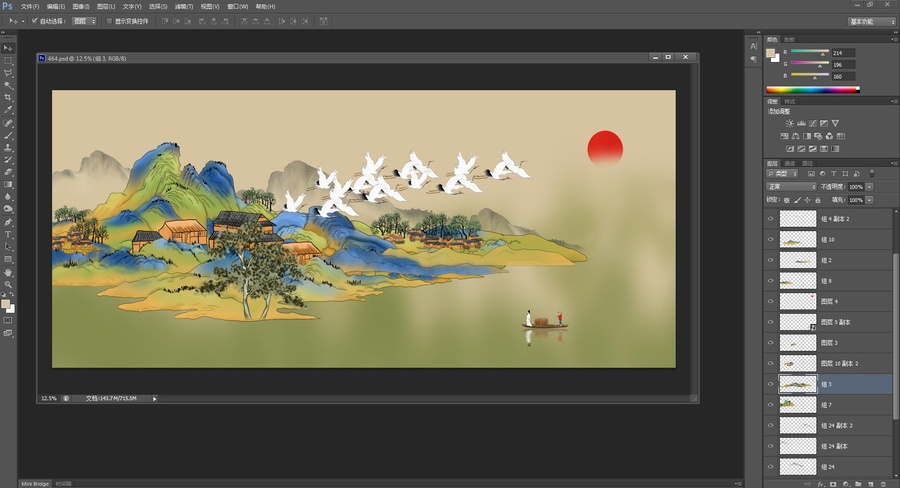Open the fill 填充 slider arrow
The height and width of the screenshot is (488, 900).
click(x=869, y=200)
